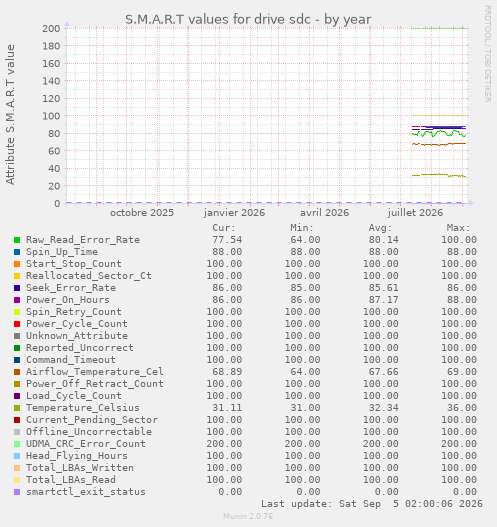Select the Airflow_Temperature_Cel legend label
The height and width of the screenshot is (527, 497).
coord(95,372)
